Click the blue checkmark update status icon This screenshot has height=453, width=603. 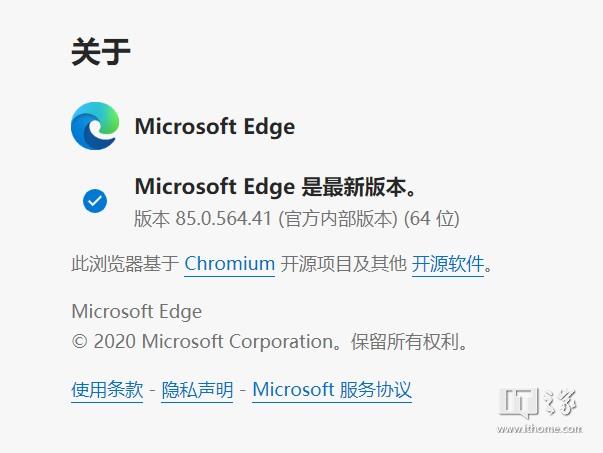(95, 201)
